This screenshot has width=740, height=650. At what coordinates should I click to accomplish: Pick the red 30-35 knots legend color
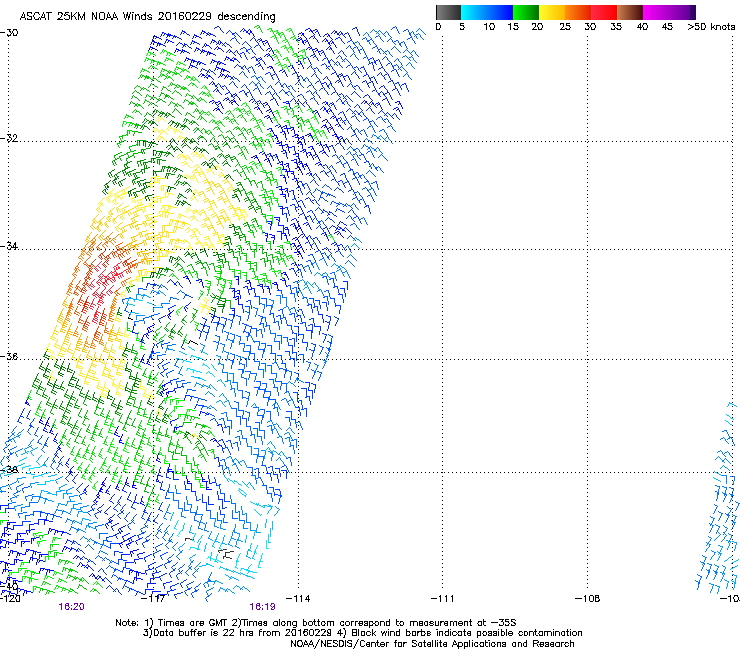pos(604,12)
